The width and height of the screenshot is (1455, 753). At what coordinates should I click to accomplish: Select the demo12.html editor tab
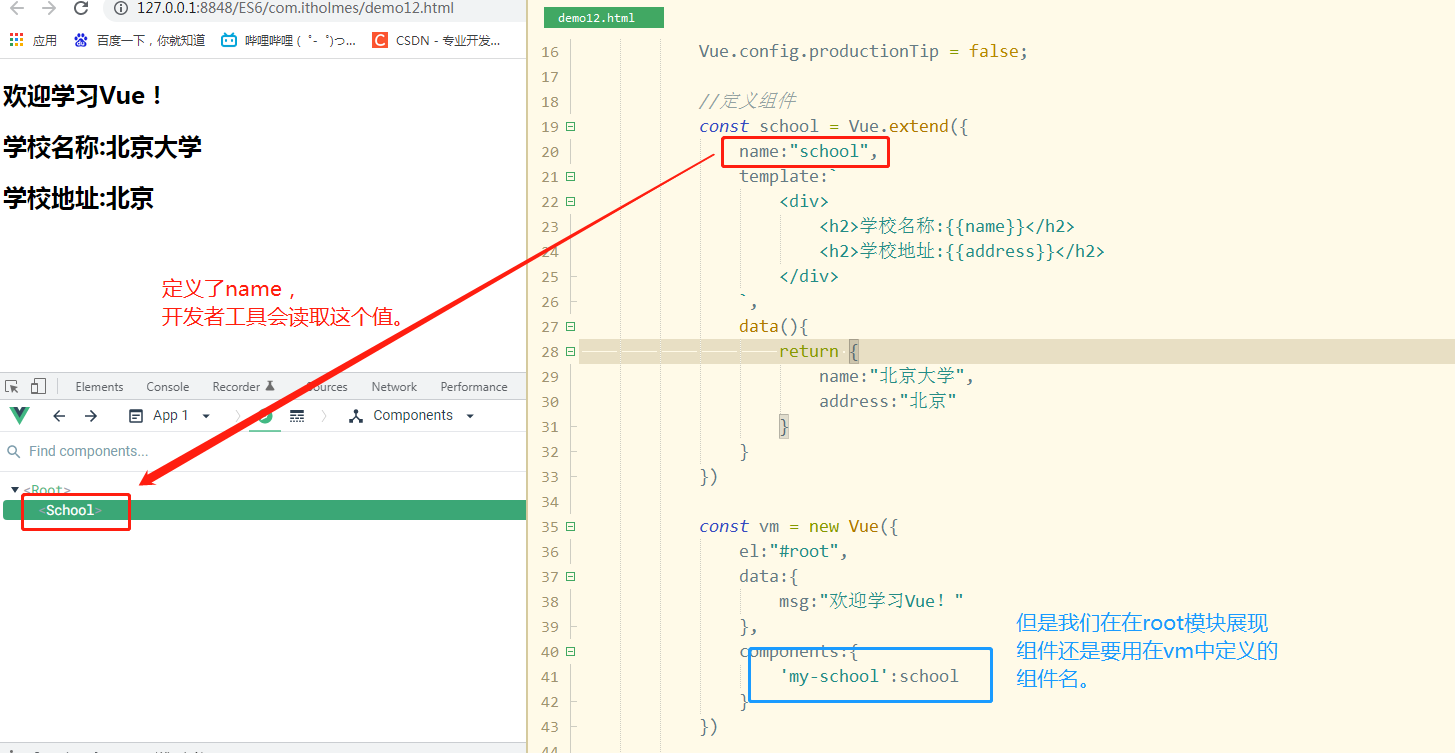pyautogui.click(x=602, y=18)
